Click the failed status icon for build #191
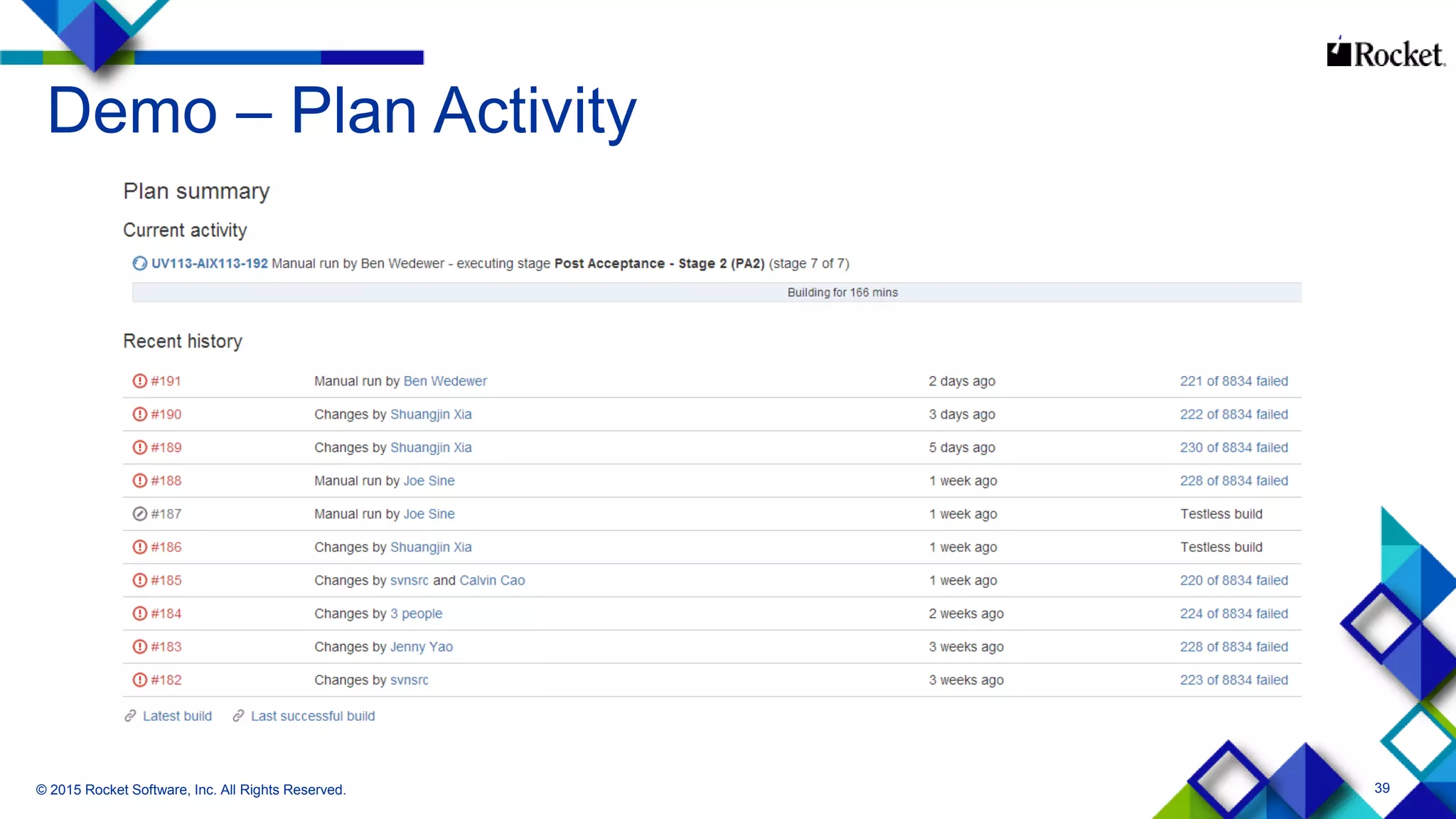This screenshot has height=819, width=1456. coord(140,381)
